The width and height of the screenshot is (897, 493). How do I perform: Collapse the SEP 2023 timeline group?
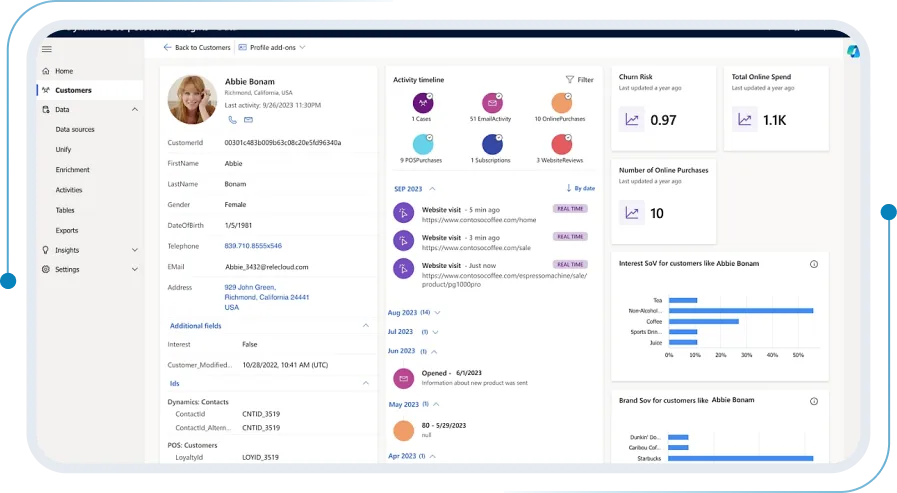432,189
